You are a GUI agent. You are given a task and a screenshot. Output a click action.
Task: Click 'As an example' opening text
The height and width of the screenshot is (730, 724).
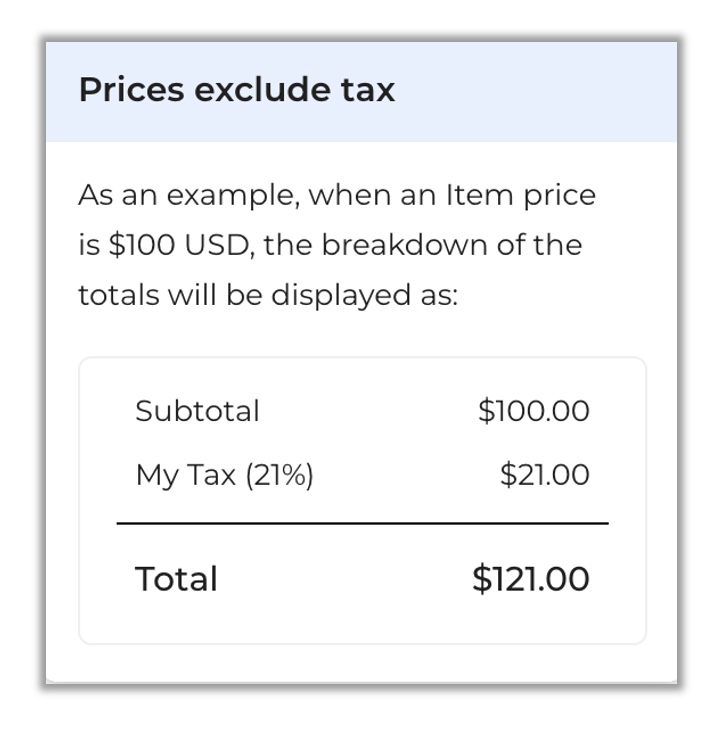pos(188,196)
